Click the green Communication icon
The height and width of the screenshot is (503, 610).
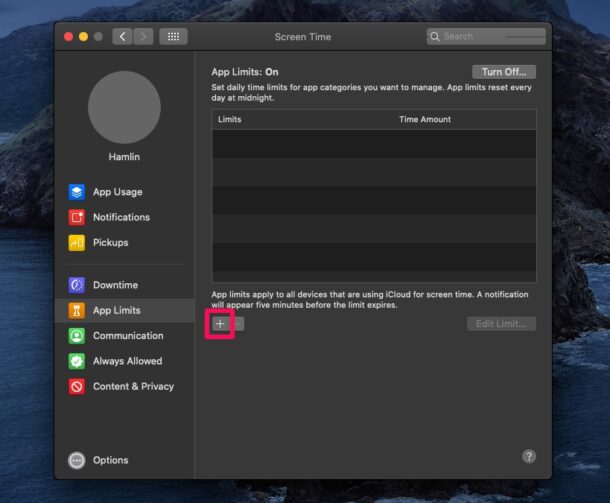coord(77,336)
